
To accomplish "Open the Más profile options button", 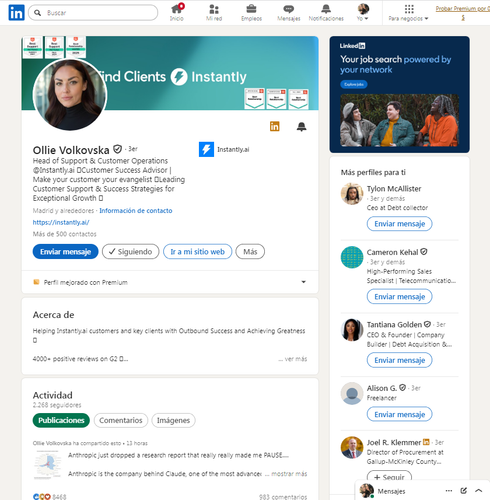I will pyautogui.click(x=250, y=252).
